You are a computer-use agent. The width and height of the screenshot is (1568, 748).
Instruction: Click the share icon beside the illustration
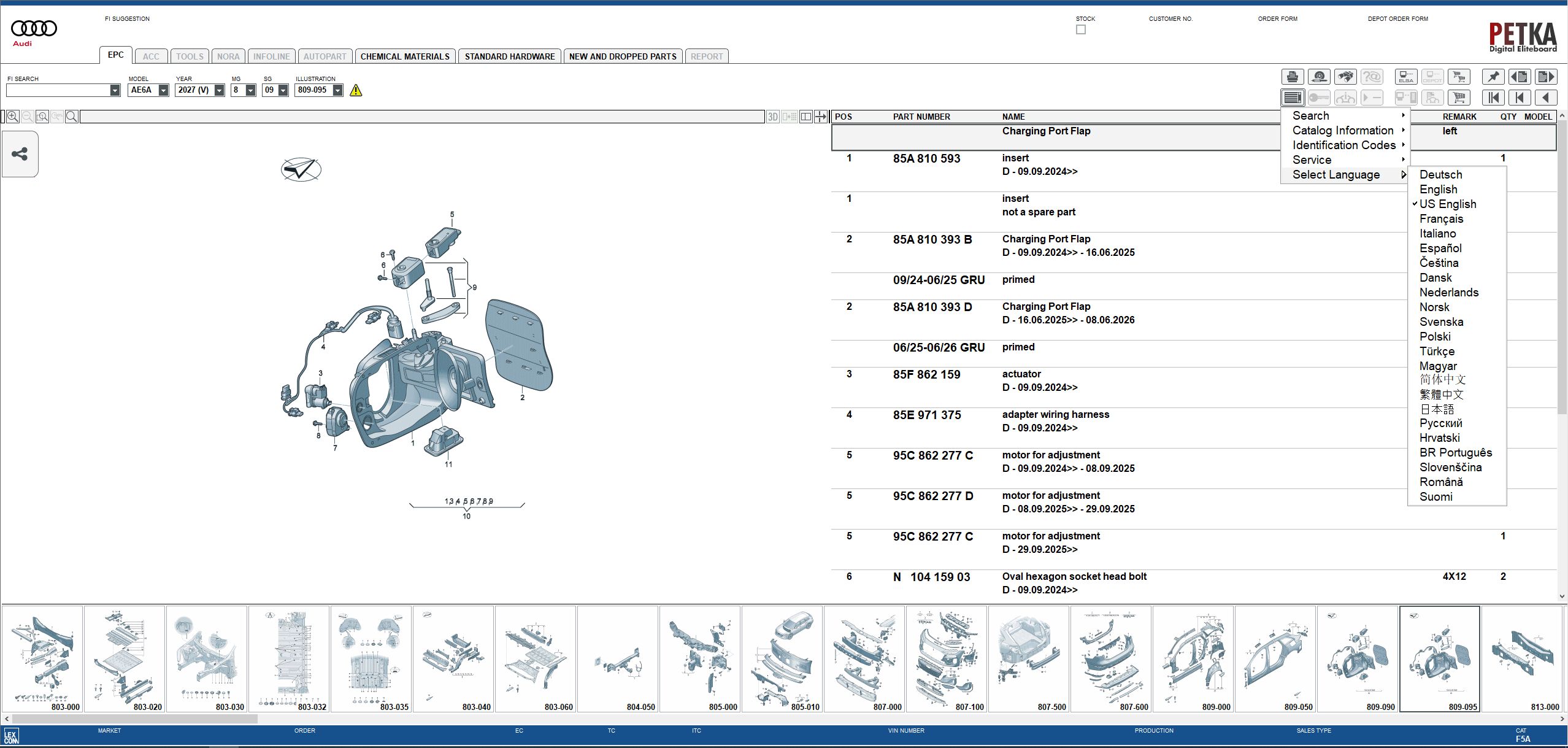click(20, 154)
